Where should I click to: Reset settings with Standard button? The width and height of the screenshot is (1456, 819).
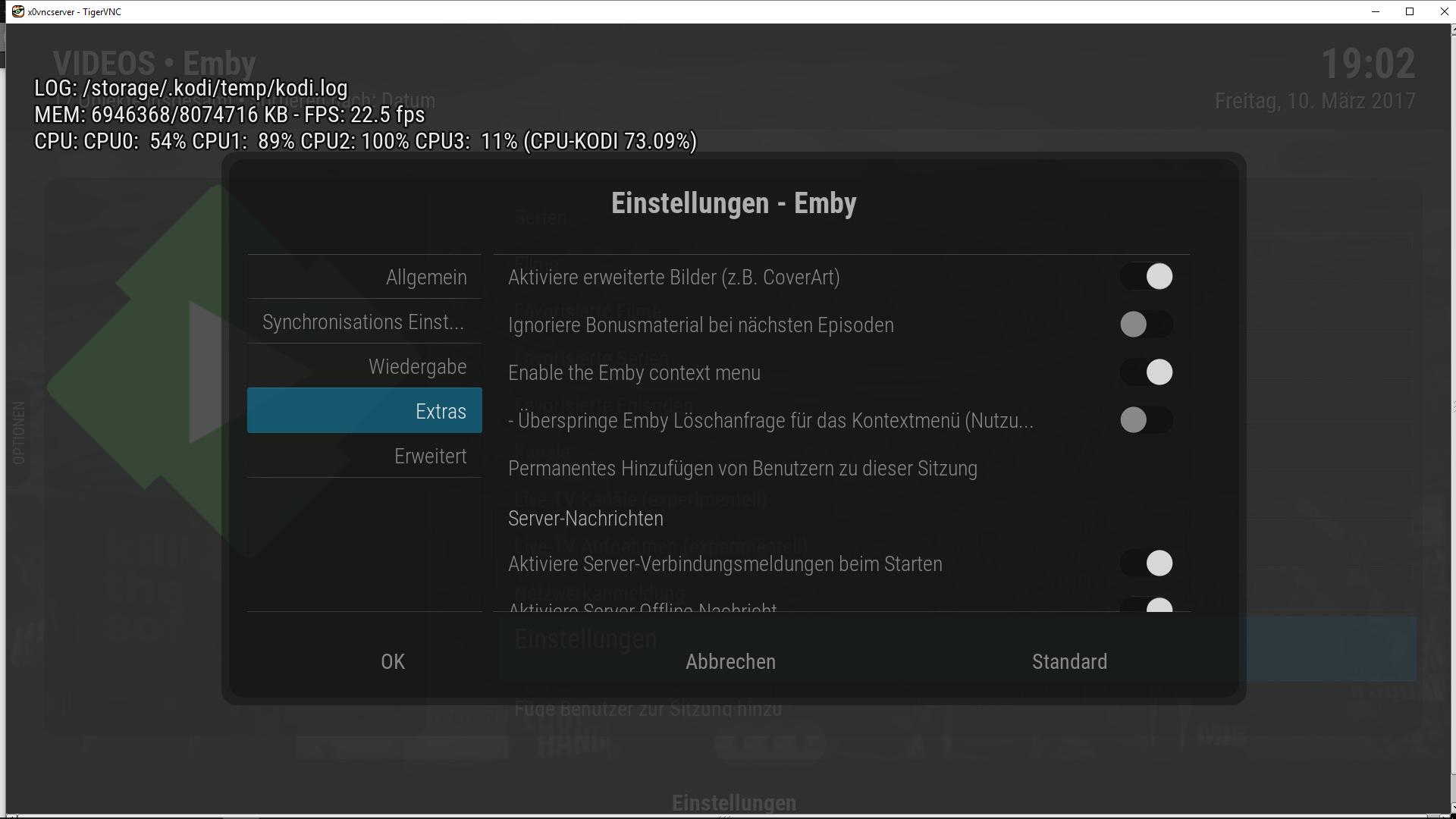[x=1069, y=661]
